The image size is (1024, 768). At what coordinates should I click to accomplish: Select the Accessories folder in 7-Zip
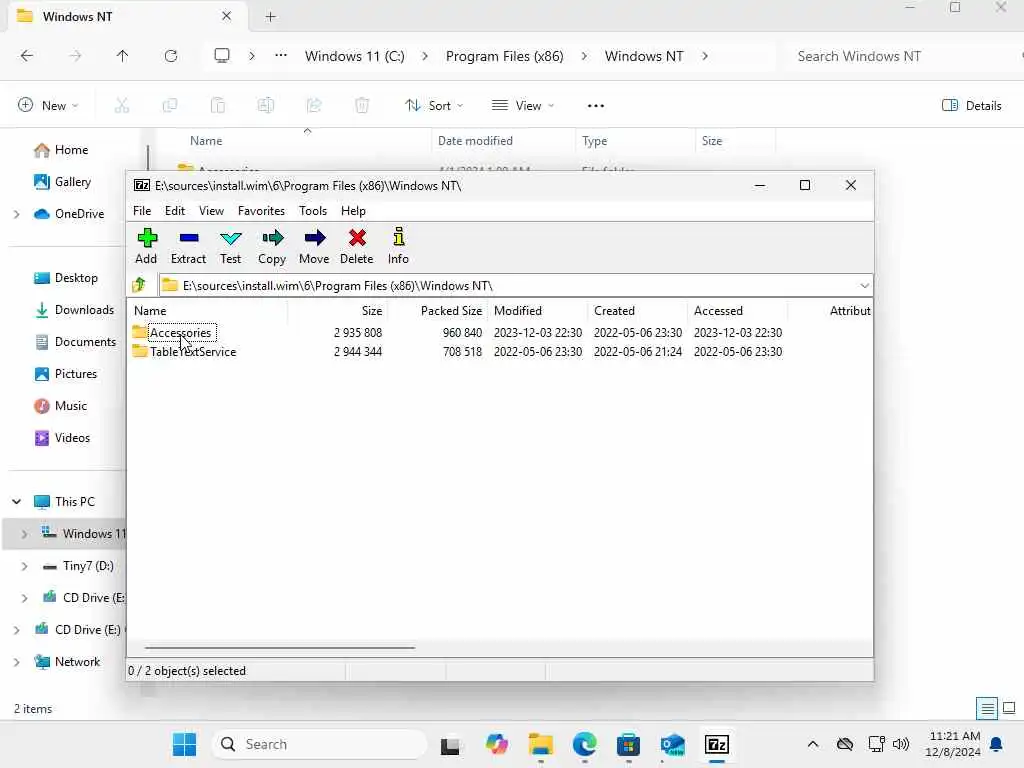(x=180, y=332)
